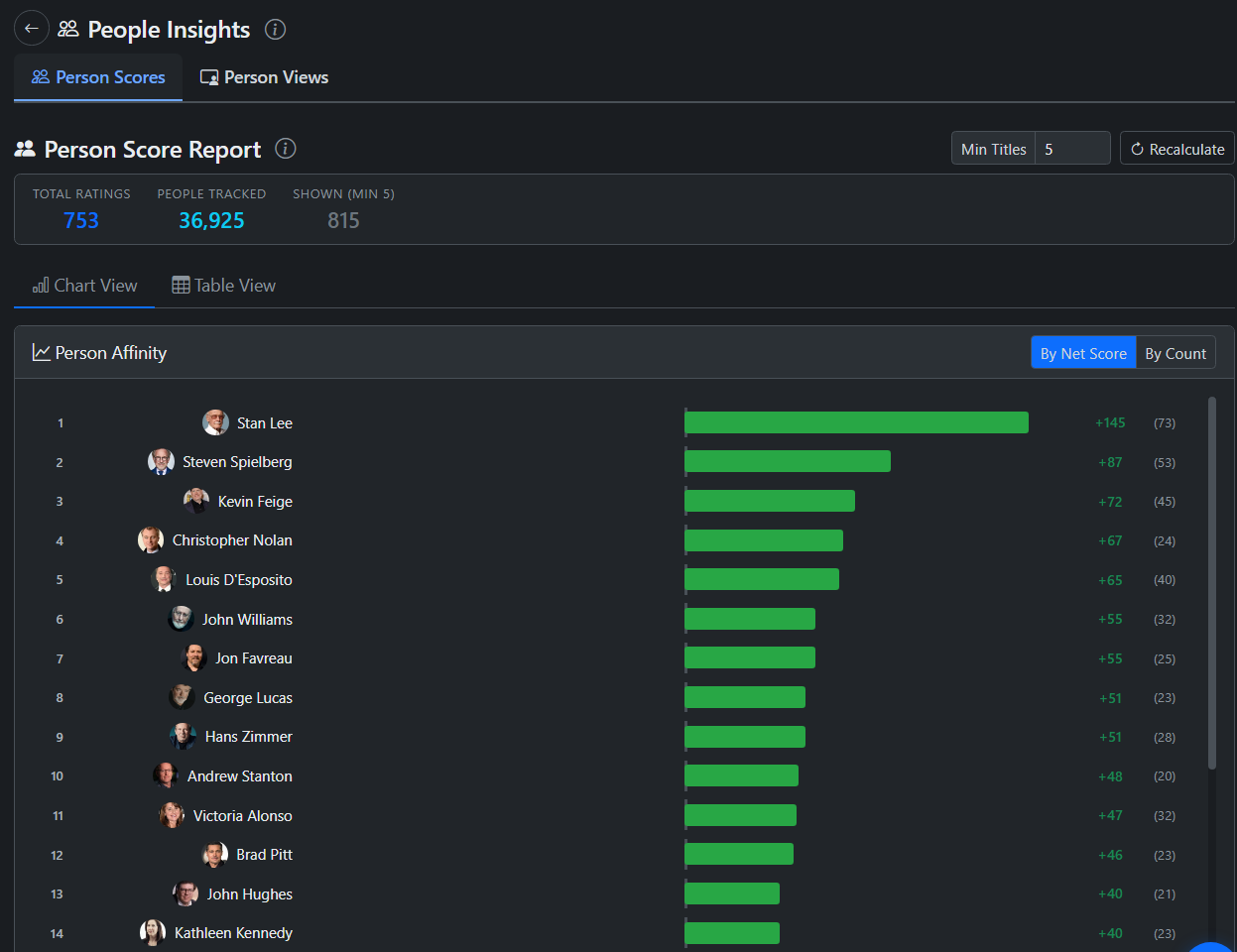Click Christopher Nolan's profile picture

tap(151, 540)
